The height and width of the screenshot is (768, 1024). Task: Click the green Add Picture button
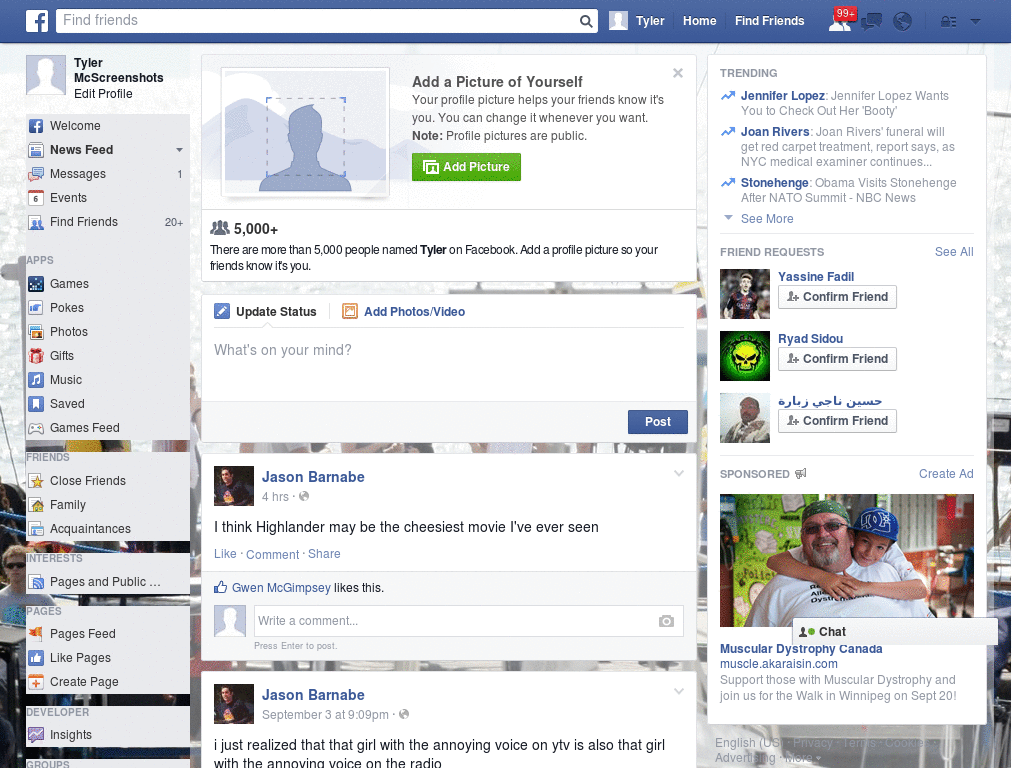tap(466, 167)
